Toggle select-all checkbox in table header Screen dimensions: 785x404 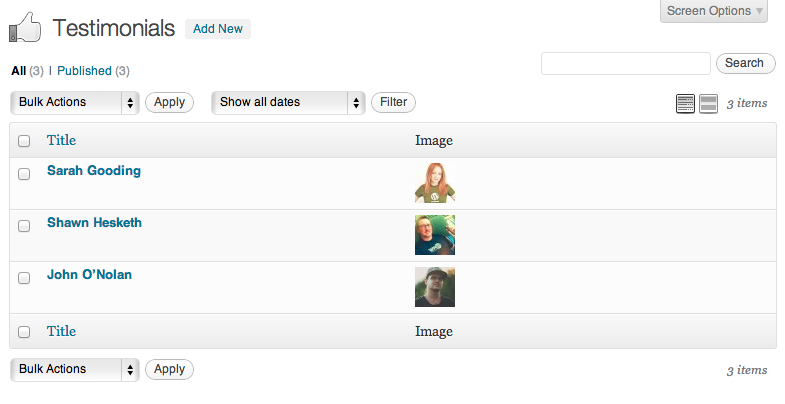(x=24, y=141)
